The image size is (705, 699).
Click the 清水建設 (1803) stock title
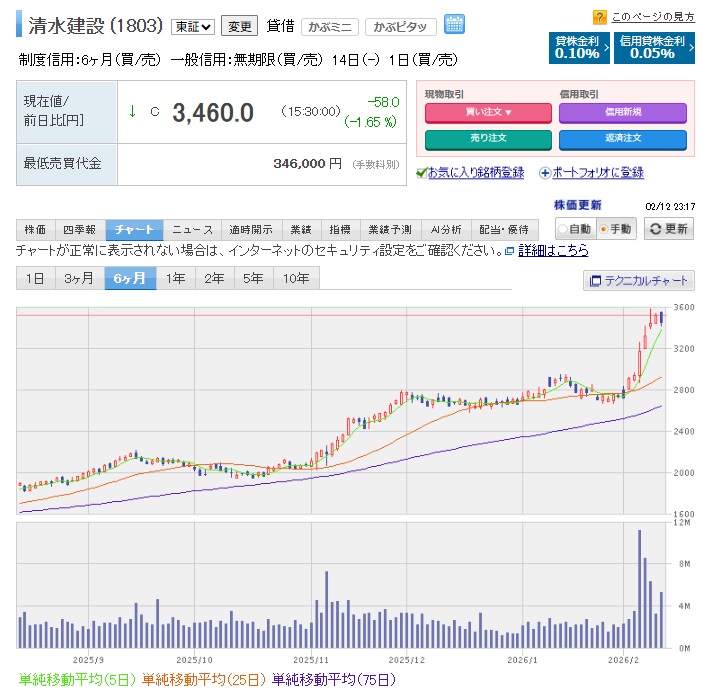pyautogui.click(x=95, y=26)
